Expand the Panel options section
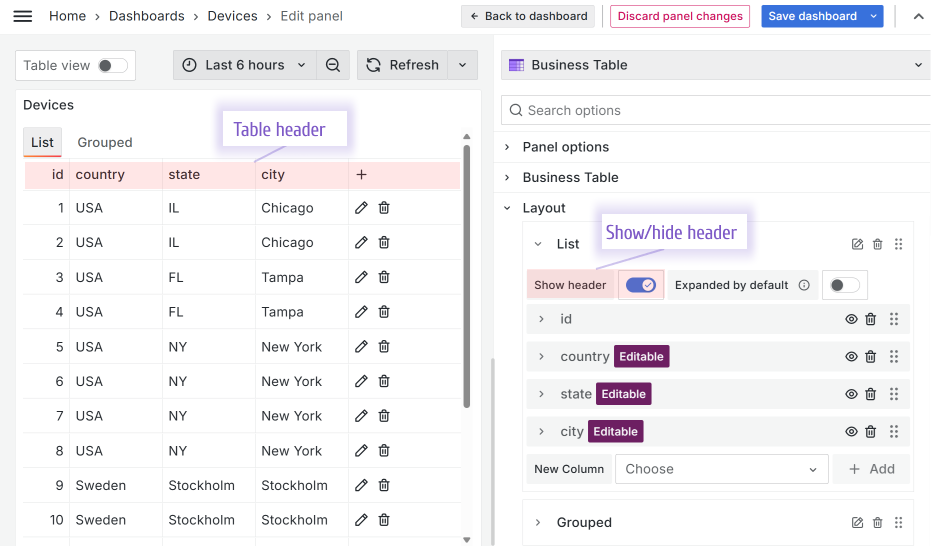 click(565, 147)
